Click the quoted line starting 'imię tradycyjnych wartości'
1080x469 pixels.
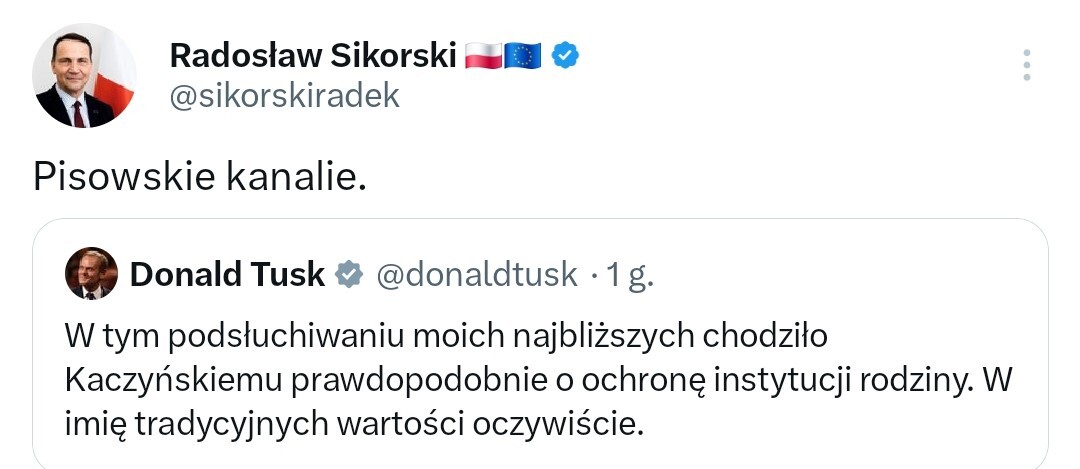tap(350, 424)
